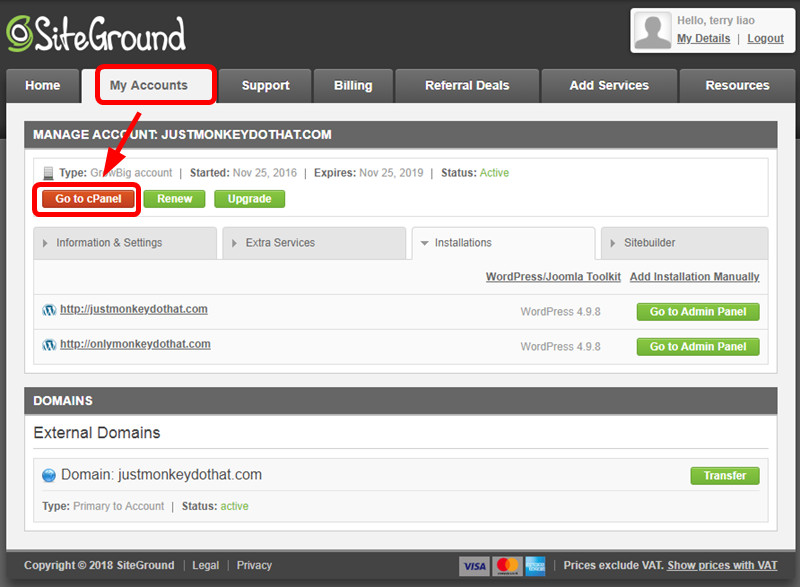This screenshot has height=587, width=800.
Task: Click the server icon next to Type
Action: [x=48, y=173]
